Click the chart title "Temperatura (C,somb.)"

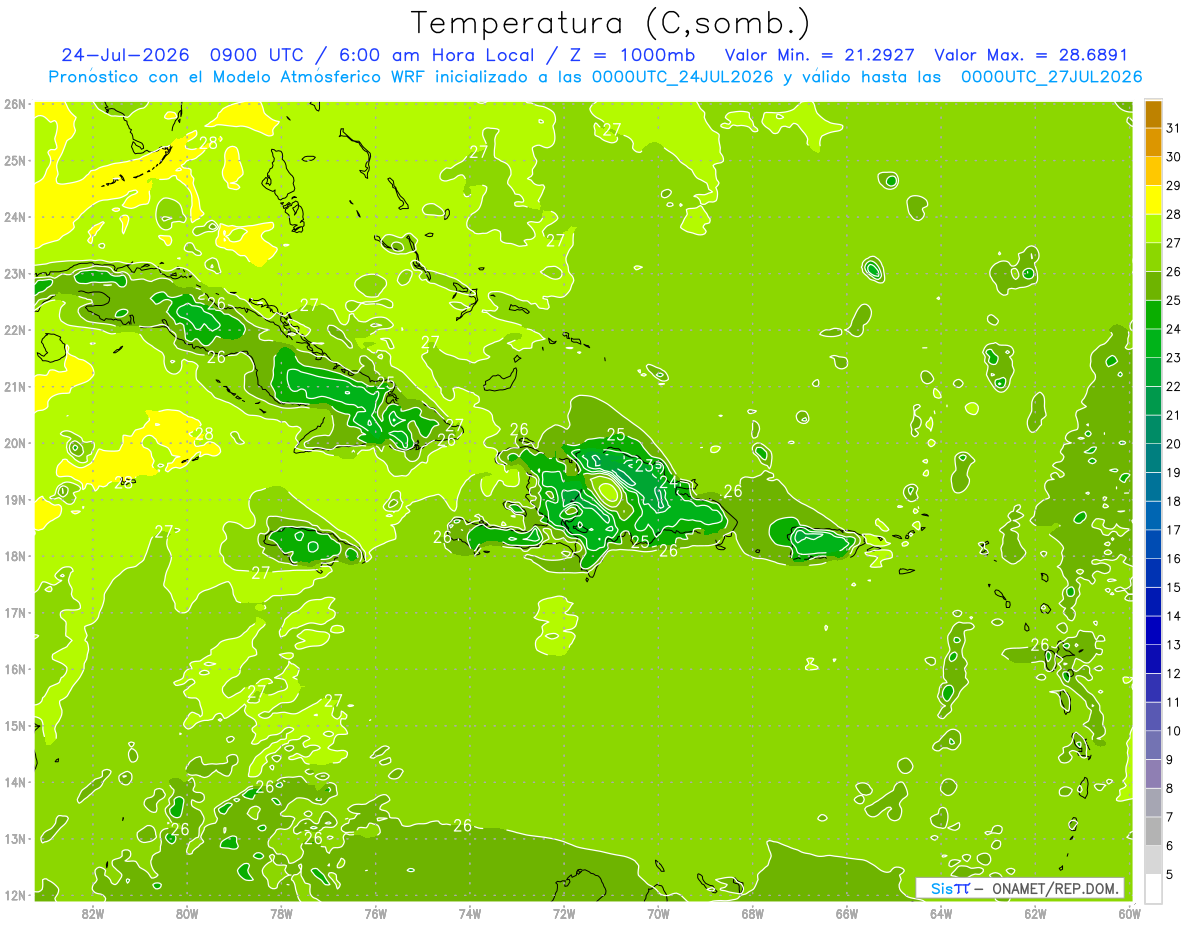[611, 23]
